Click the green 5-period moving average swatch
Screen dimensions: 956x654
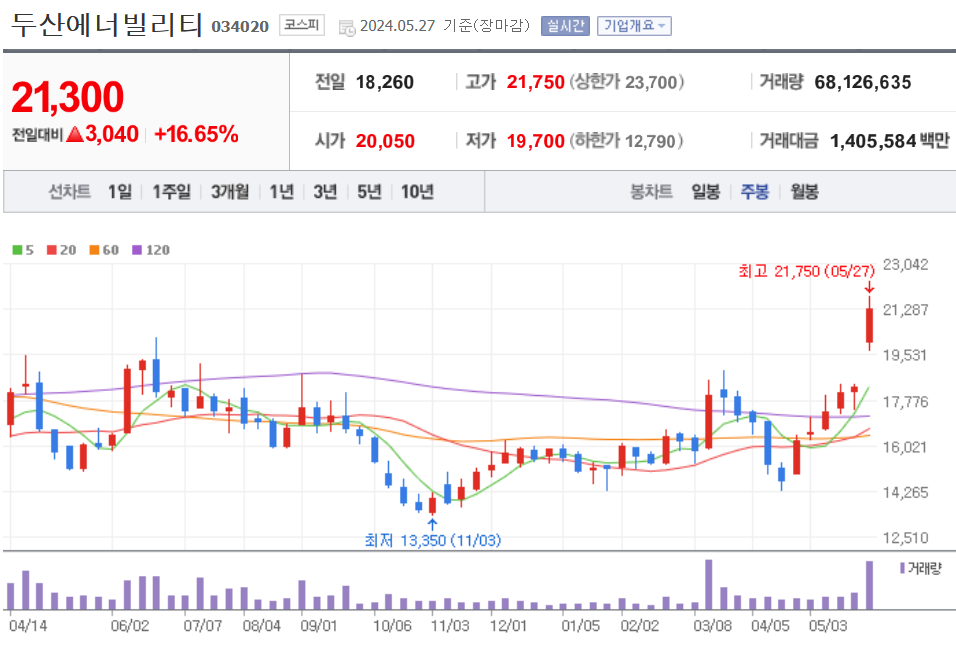[x=18, y=250]
